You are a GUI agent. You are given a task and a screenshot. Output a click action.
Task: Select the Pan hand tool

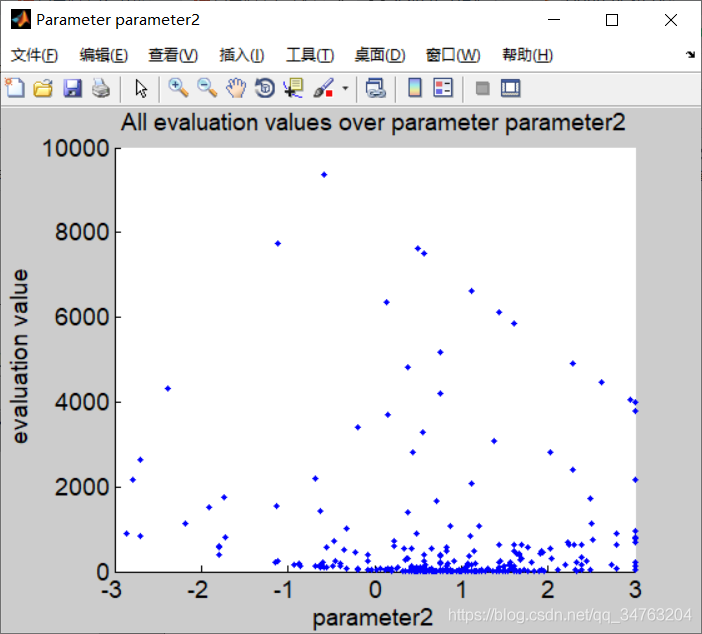click(x=236, y=88)
